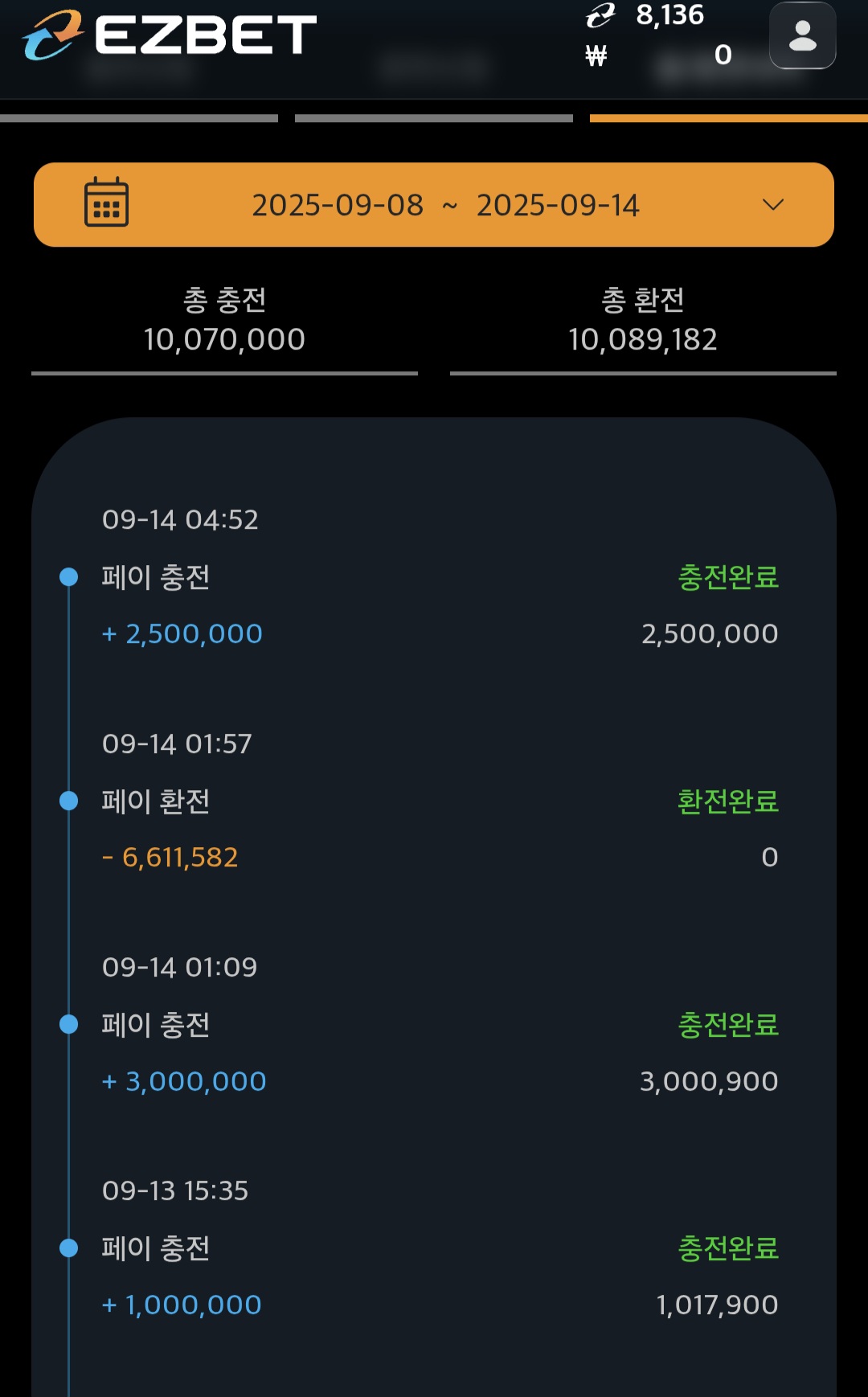Open the 총 환전 10,089,182 summary
This screenshot has width=868, height=1397.
click(643, 321)
